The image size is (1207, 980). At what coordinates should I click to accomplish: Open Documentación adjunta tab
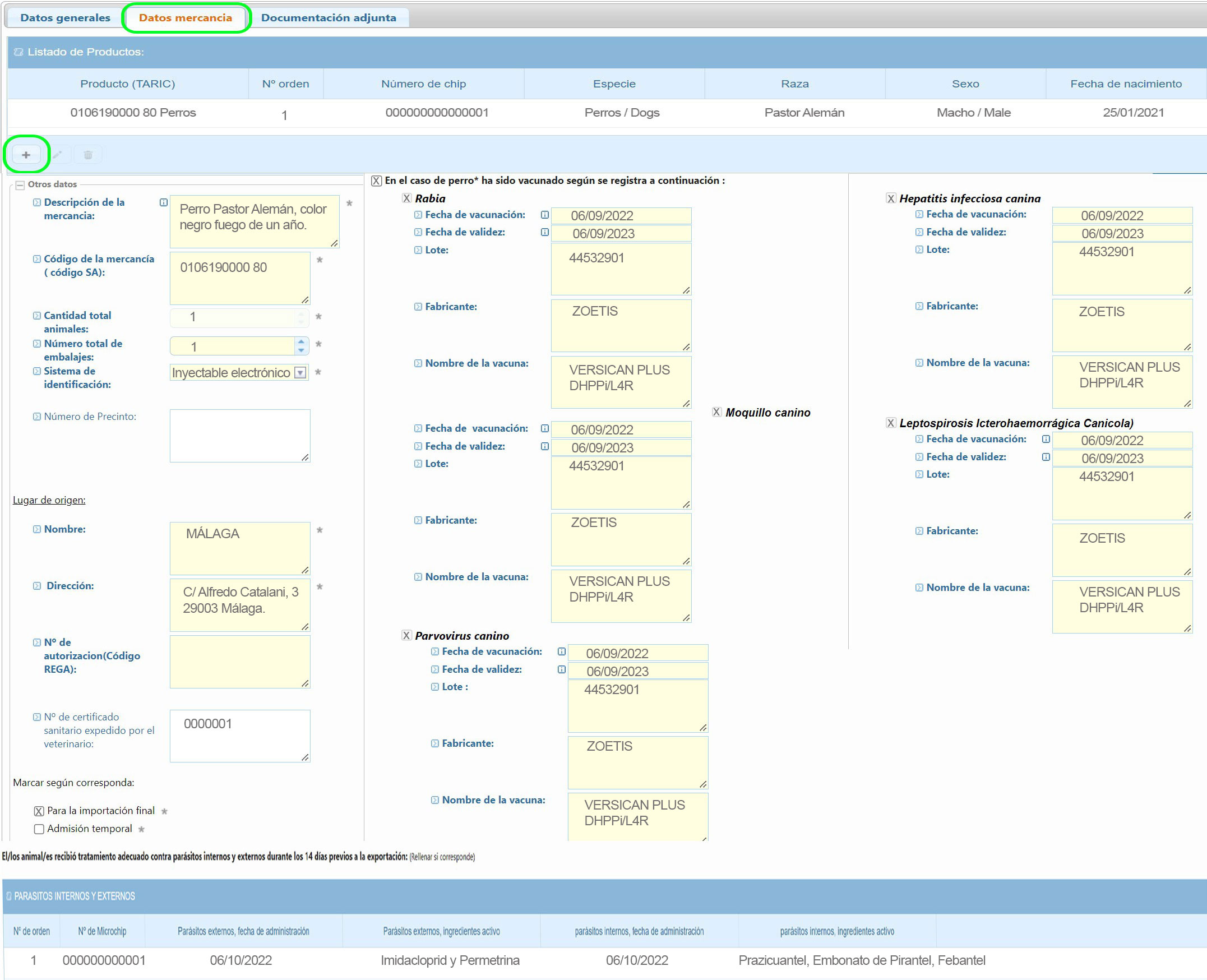click(x=329, y=17)
